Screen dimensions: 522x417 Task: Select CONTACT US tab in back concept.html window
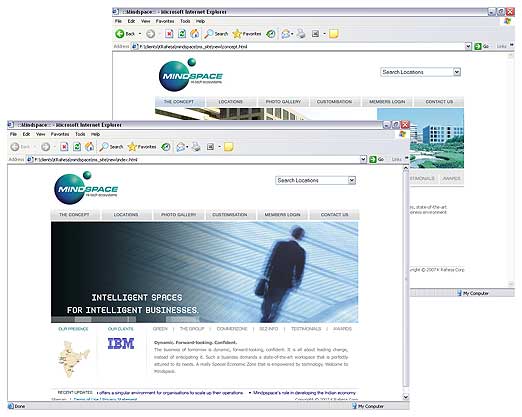[439, 102]
